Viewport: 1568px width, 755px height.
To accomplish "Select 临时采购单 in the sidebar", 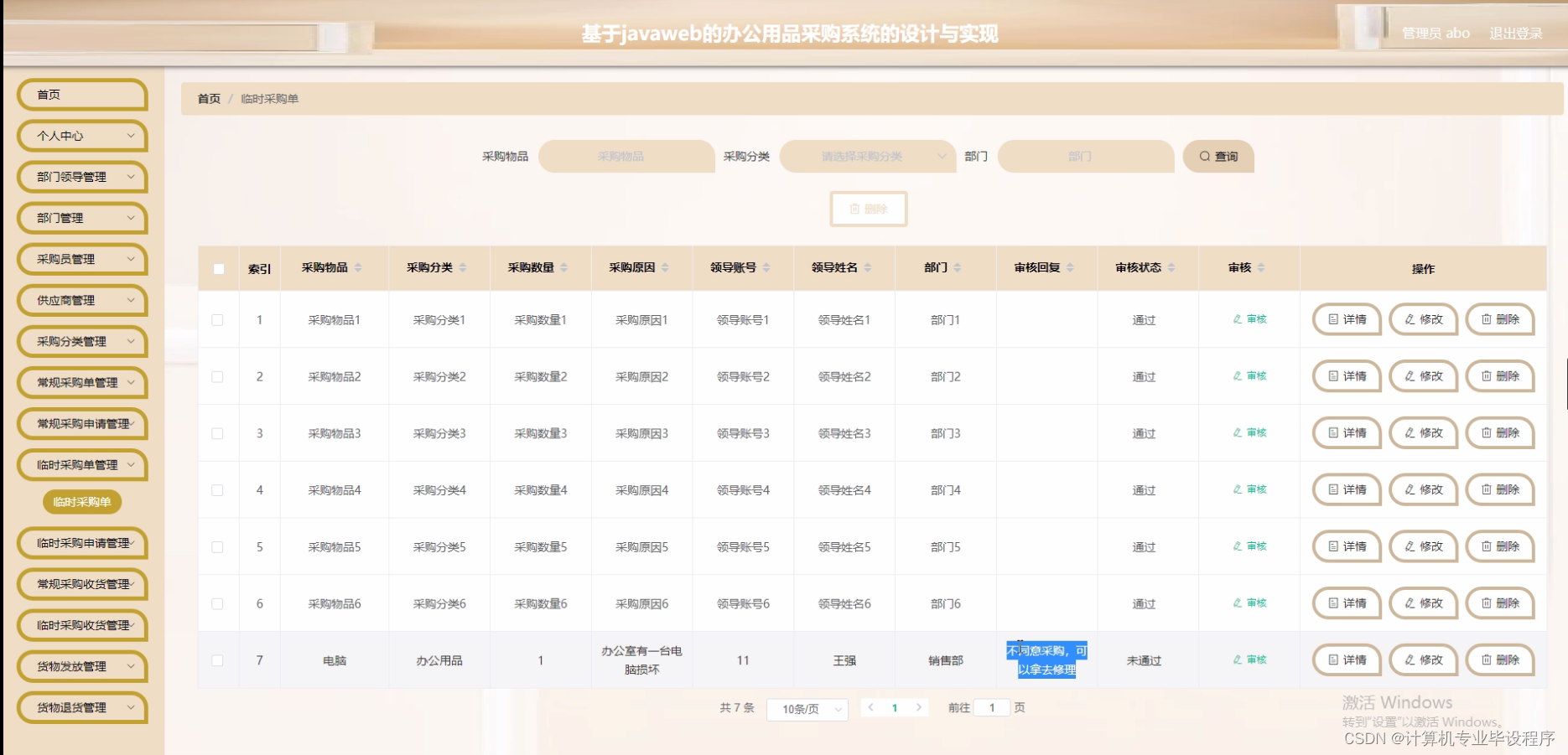I will [x=81, y=501].
